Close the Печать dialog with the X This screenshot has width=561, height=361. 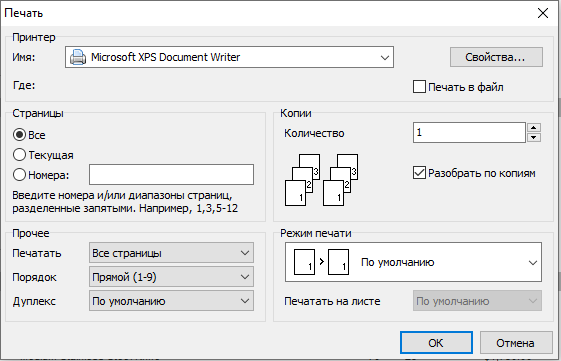pyautogui.click(x=543, y=13)
